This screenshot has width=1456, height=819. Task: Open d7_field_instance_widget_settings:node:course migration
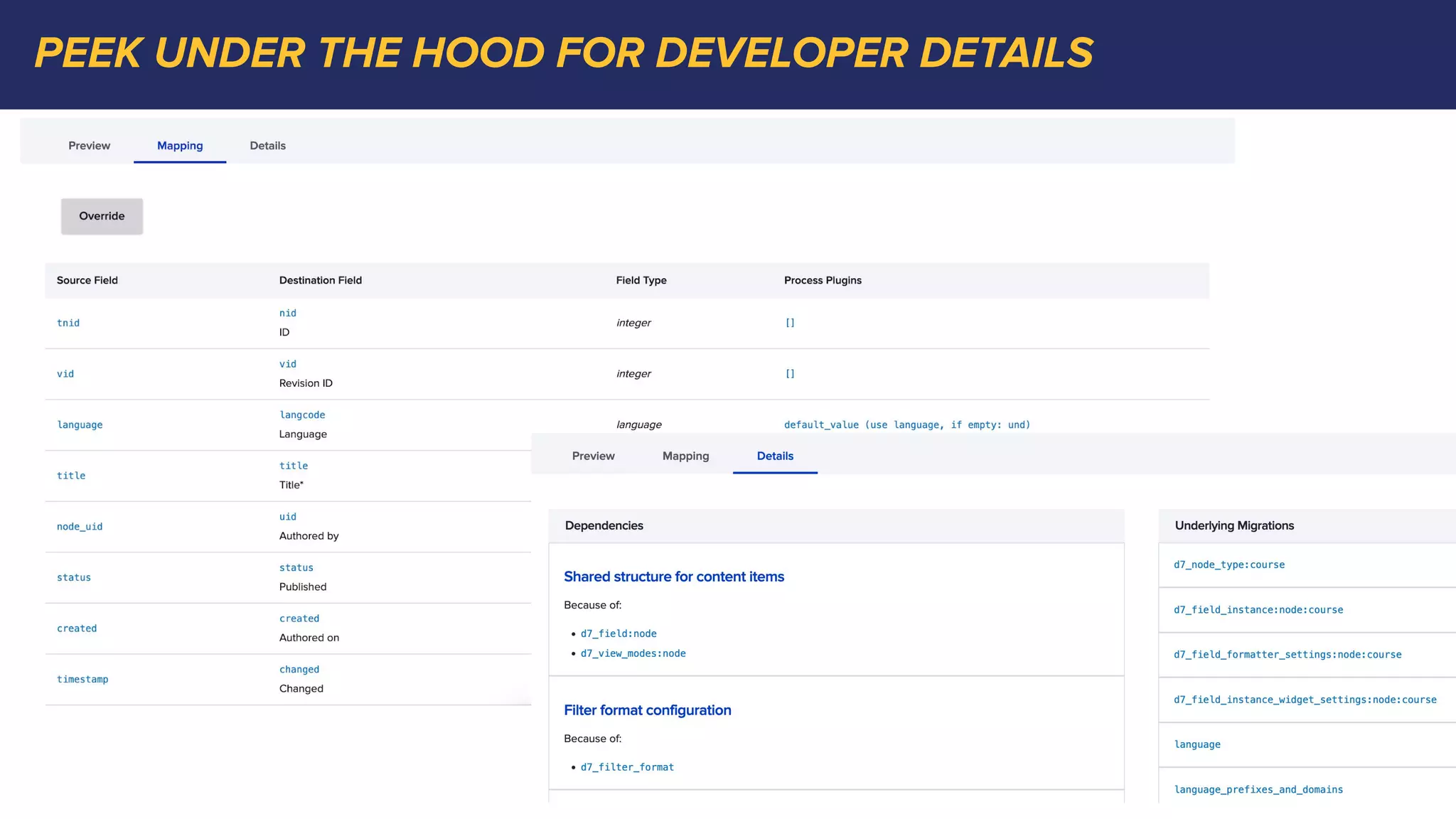[x=1305, y=700]
